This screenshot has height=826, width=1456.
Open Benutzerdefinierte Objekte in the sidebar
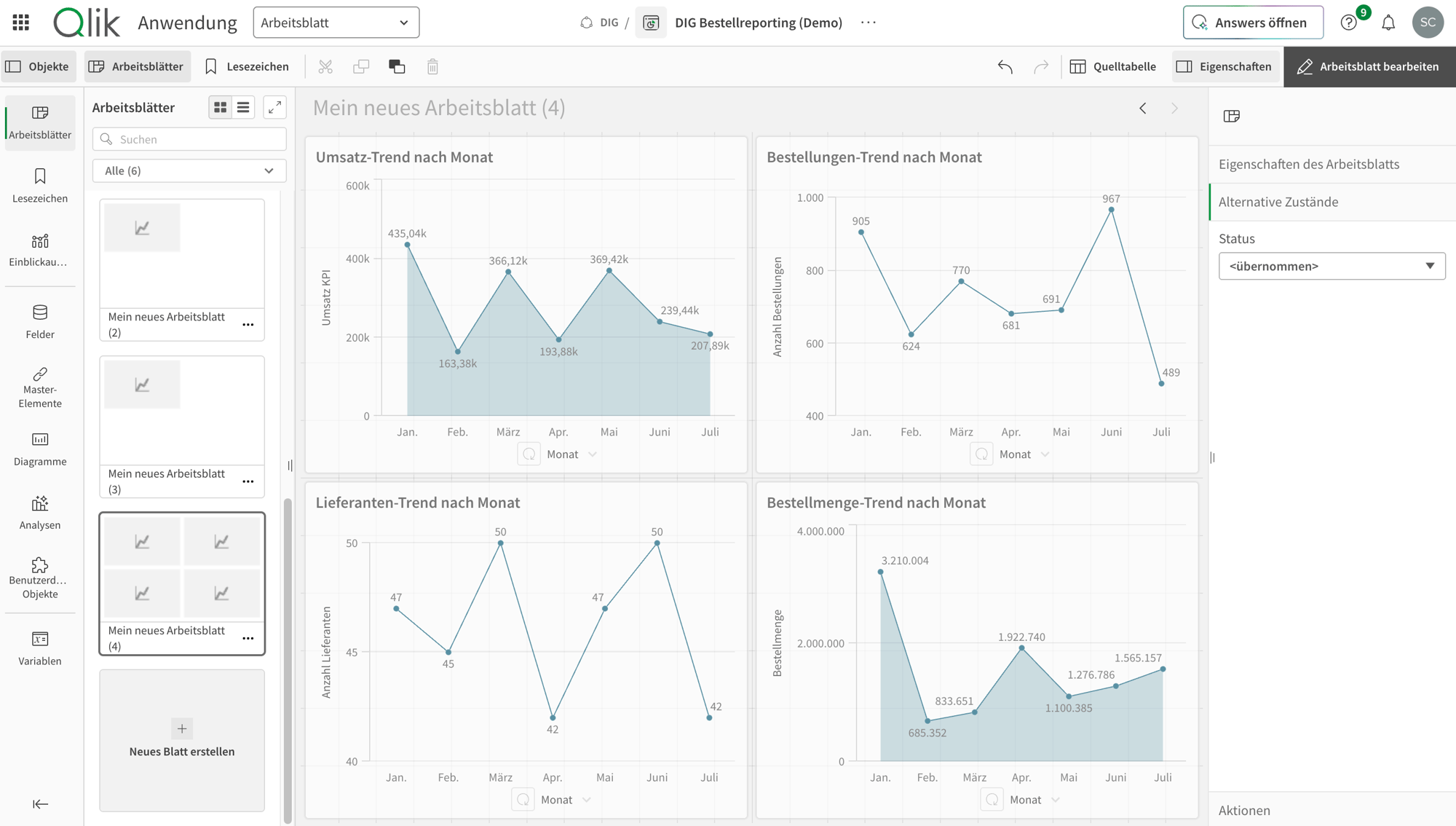(x=40, y=578)
